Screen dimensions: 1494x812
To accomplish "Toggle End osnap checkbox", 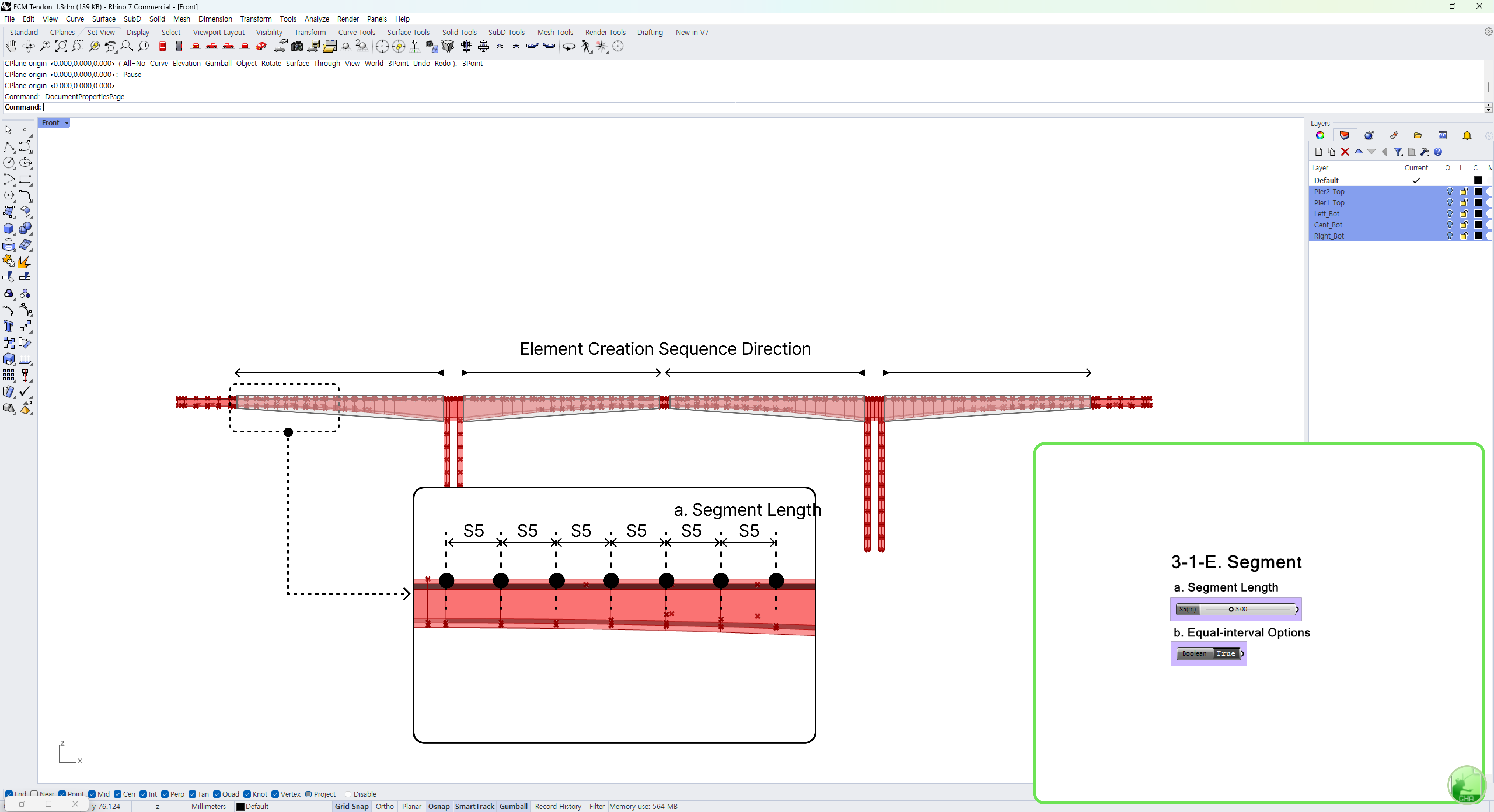I will tap(9, 794).
